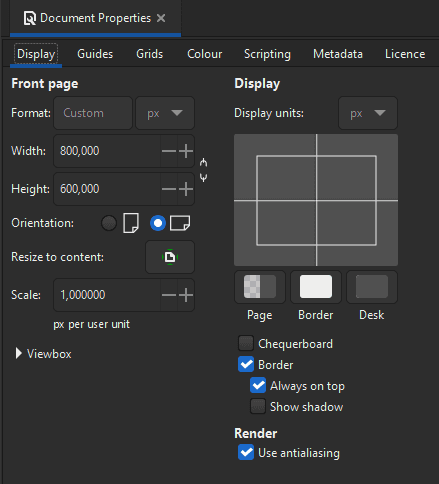Click the minus icon to decrease Height

pos(169,189)
